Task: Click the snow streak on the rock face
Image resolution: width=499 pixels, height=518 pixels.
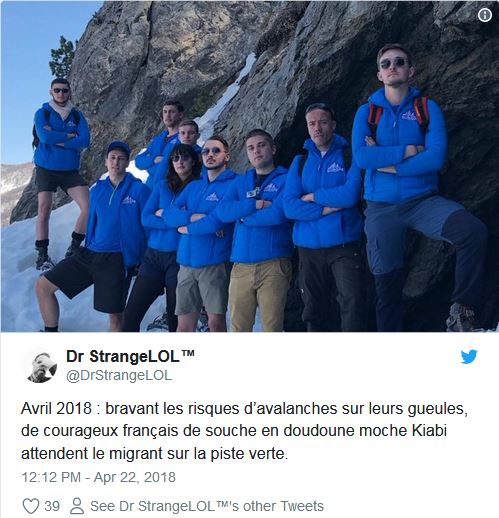Action: (230, 93)
